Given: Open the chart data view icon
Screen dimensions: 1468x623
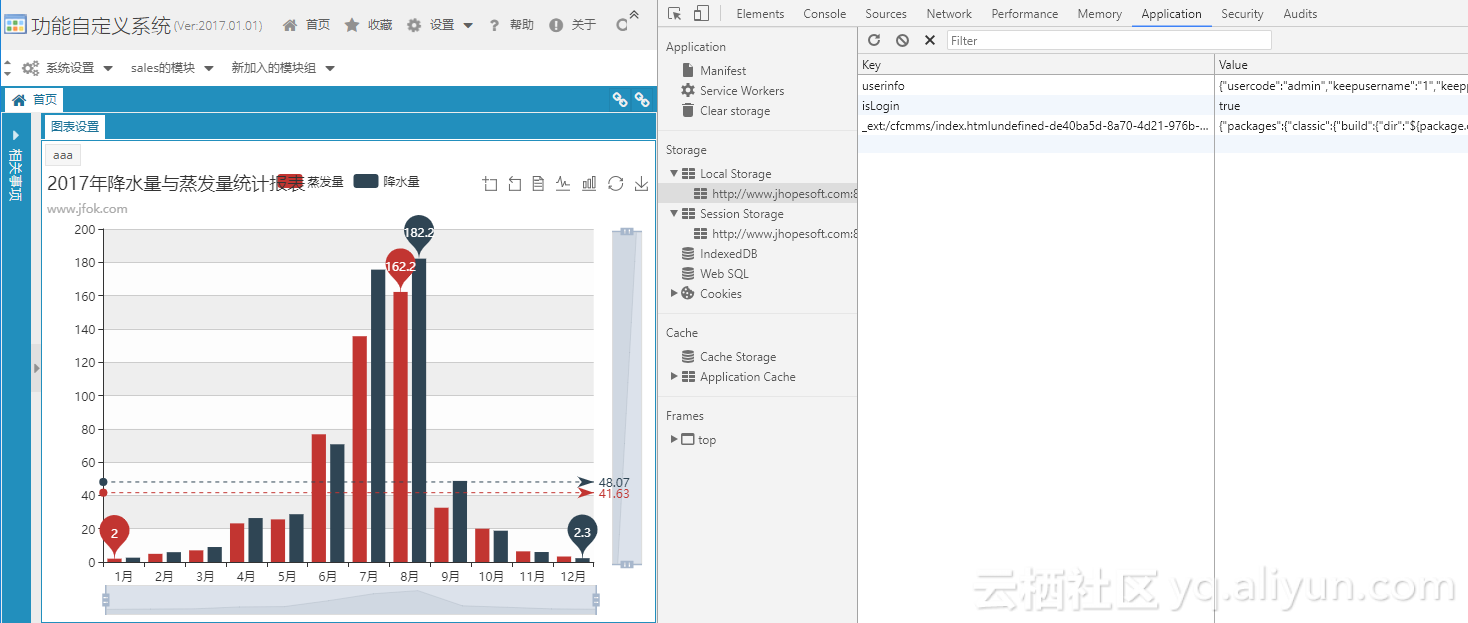Looking at the screenshot, I should (x=538, y=183).
